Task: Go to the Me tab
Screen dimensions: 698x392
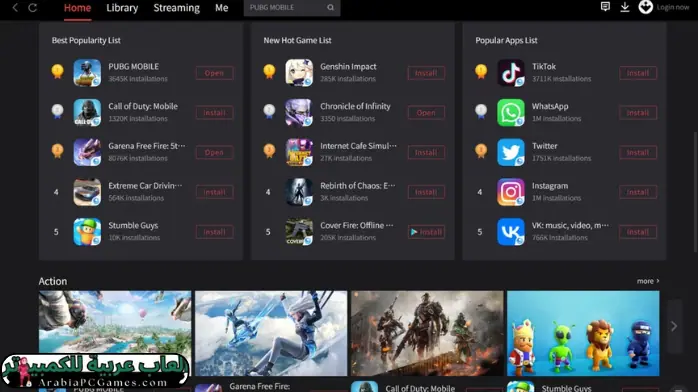Action: coord(222,8)
